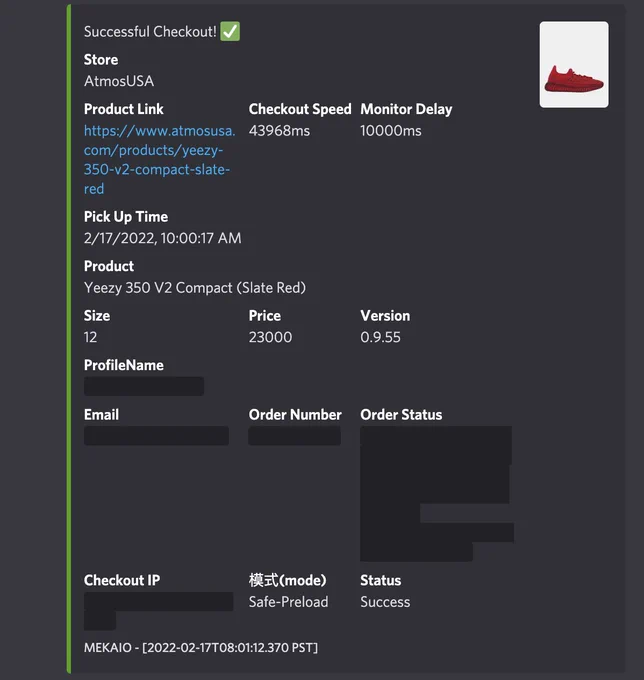This screenshot has height=680, width=644.
Task: Click the checkout speed value '43968ms'
Action: tap(279, 131)
